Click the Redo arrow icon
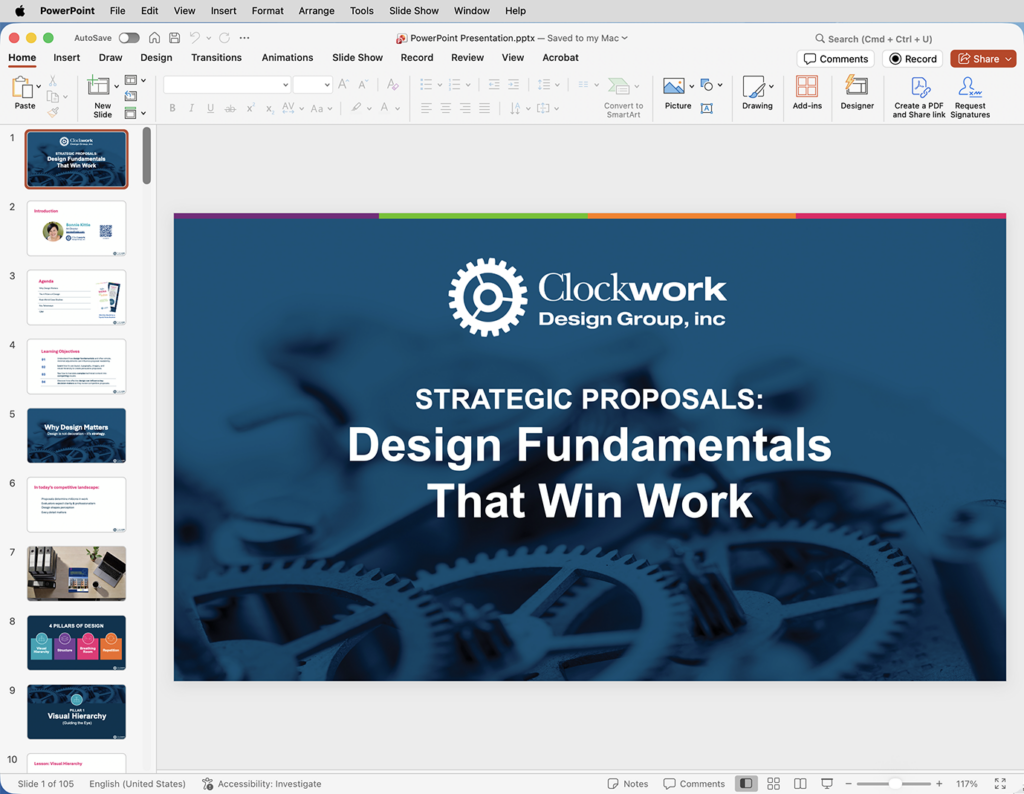The height and width of the screenshot is (794, 1024). tap(225, 38)
